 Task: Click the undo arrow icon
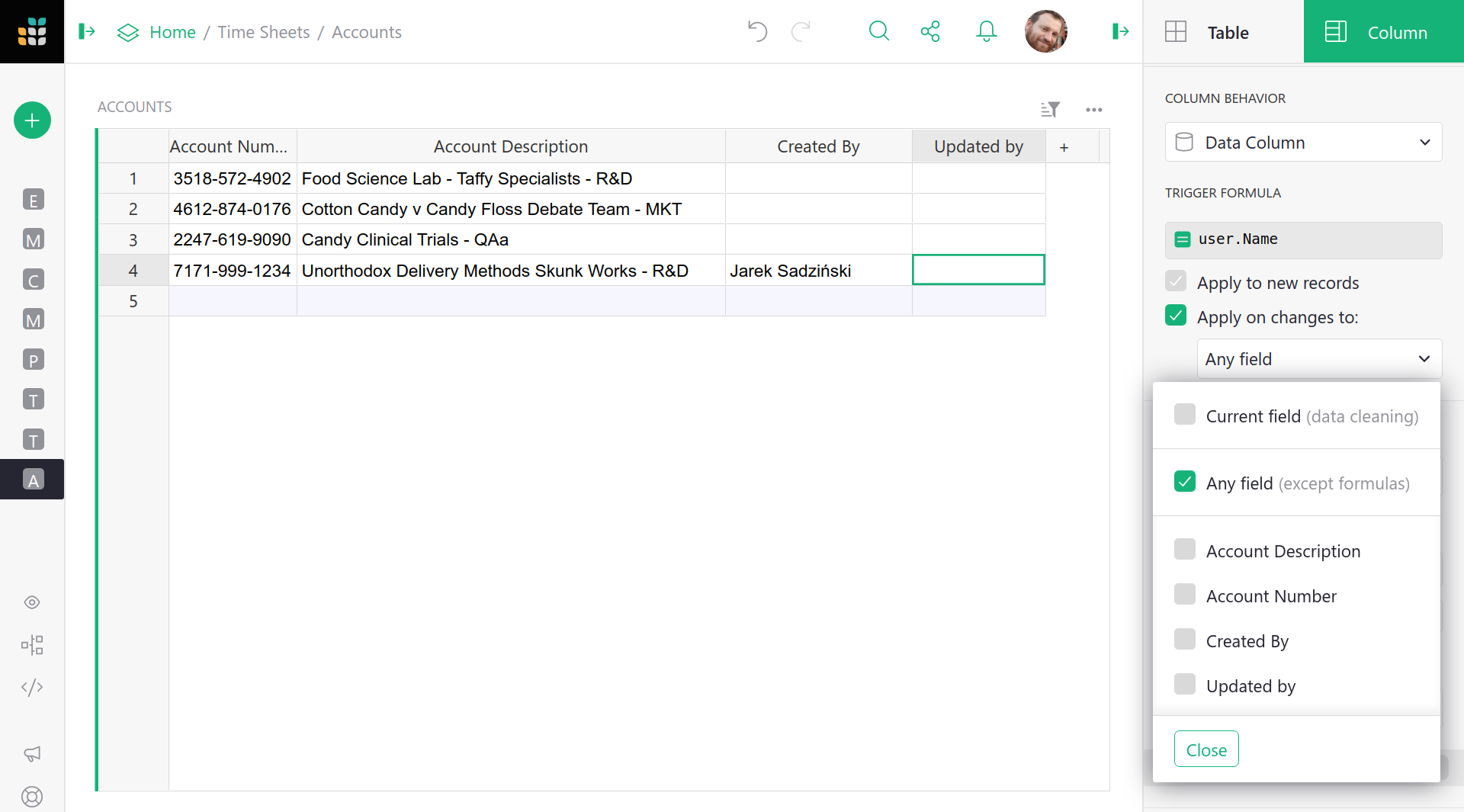point(757,31)
